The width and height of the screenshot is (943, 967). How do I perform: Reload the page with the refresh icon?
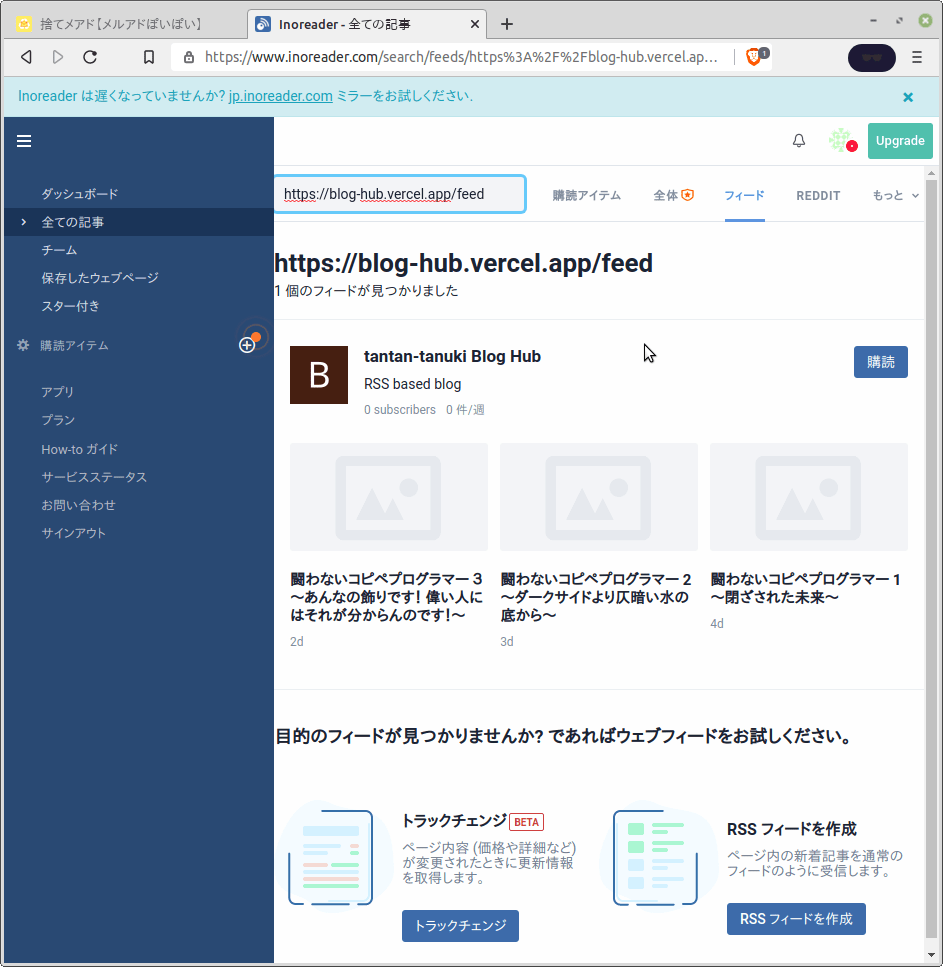90,57
